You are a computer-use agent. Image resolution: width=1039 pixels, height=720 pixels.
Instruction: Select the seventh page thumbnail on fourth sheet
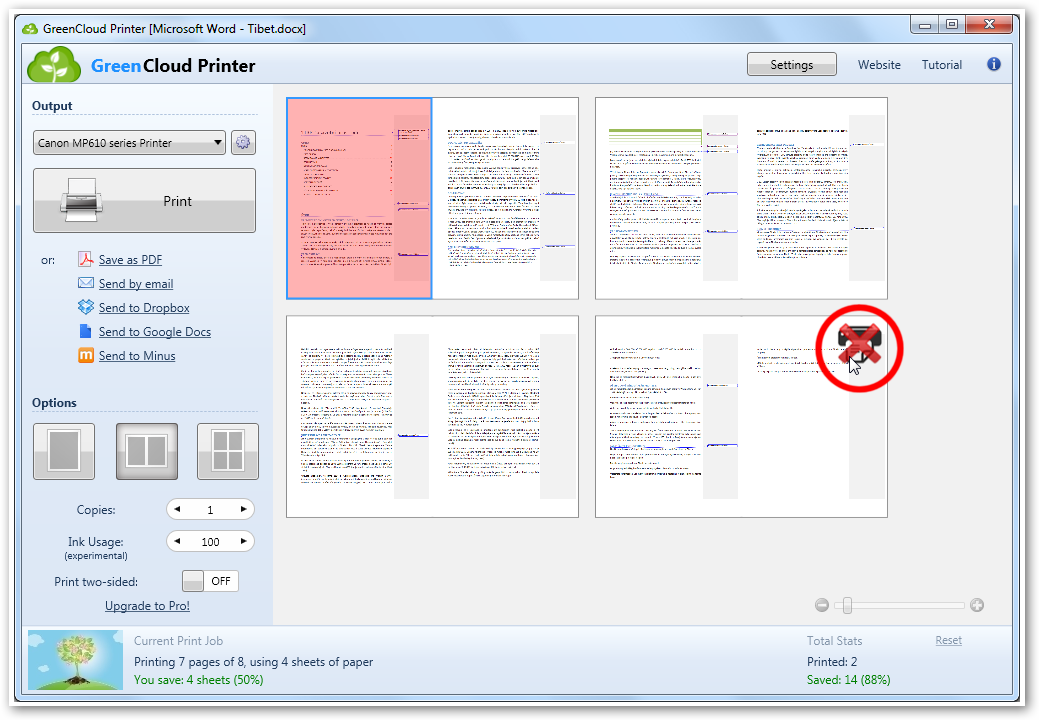tap(668, 416)
